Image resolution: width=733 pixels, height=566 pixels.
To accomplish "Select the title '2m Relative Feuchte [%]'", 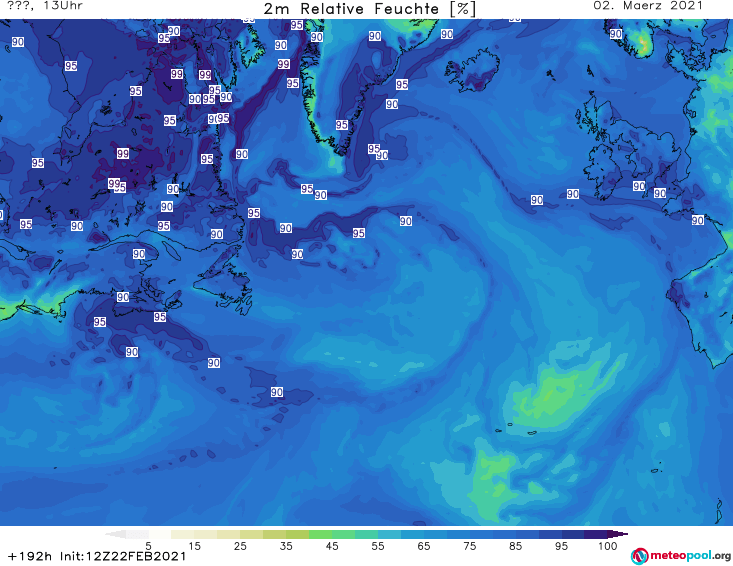I will 370,9.
